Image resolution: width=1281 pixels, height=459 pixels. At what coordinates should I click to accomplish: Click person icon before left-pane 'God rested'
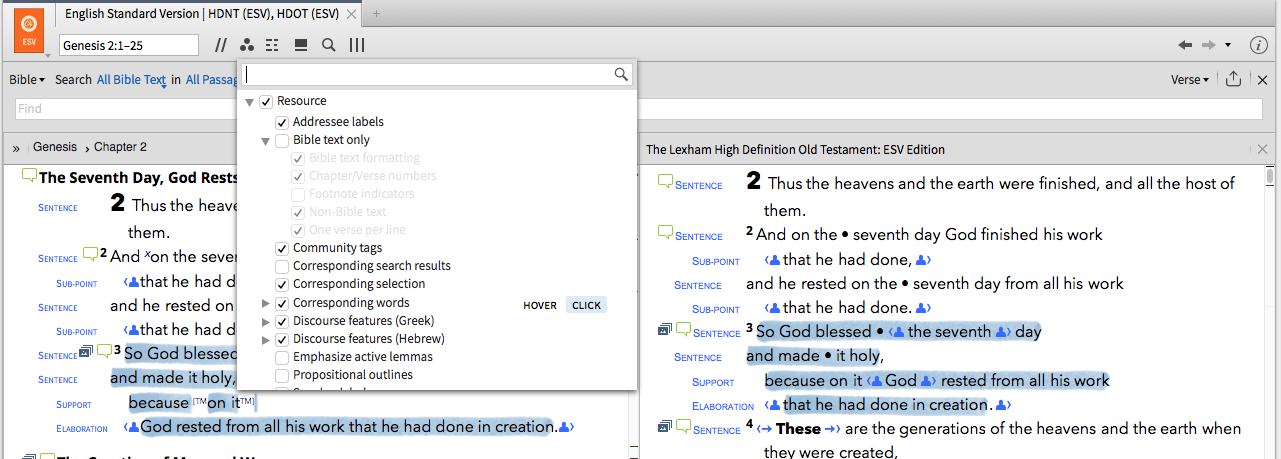(x=132, y=427)
